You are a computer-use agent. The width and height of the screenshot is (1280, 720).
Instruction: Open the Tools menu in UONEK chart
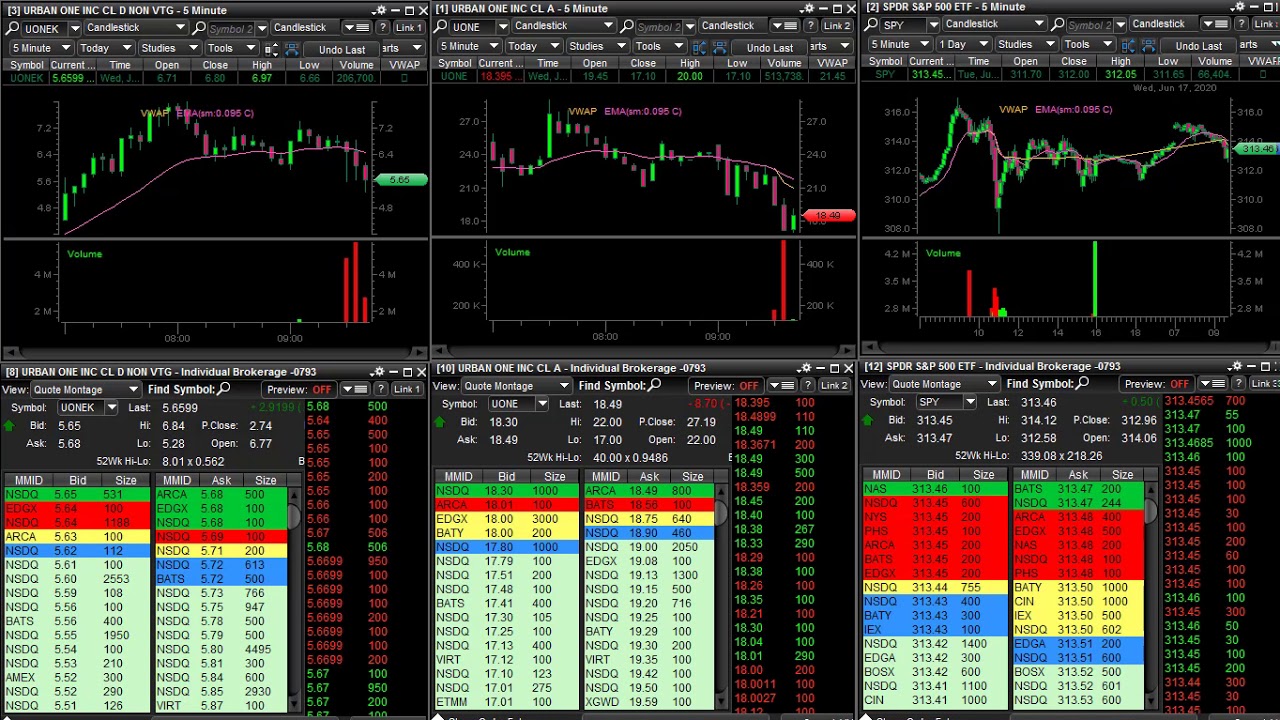point(231,48)
